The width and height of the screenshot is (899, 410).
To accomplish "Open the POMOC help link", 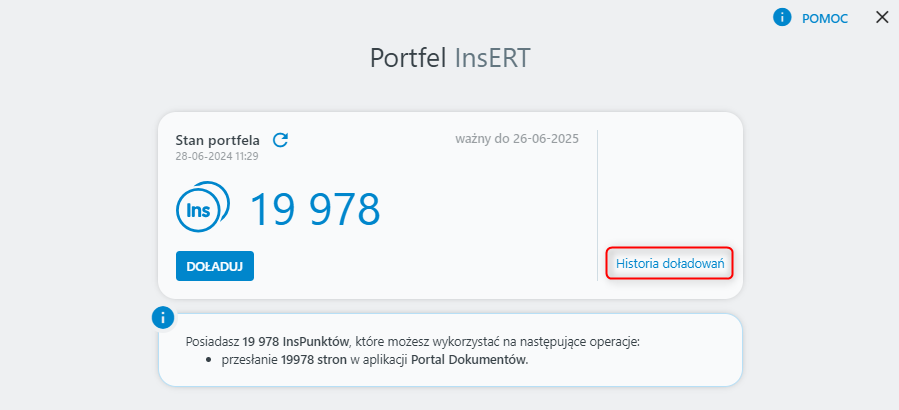I will point(824,18).
